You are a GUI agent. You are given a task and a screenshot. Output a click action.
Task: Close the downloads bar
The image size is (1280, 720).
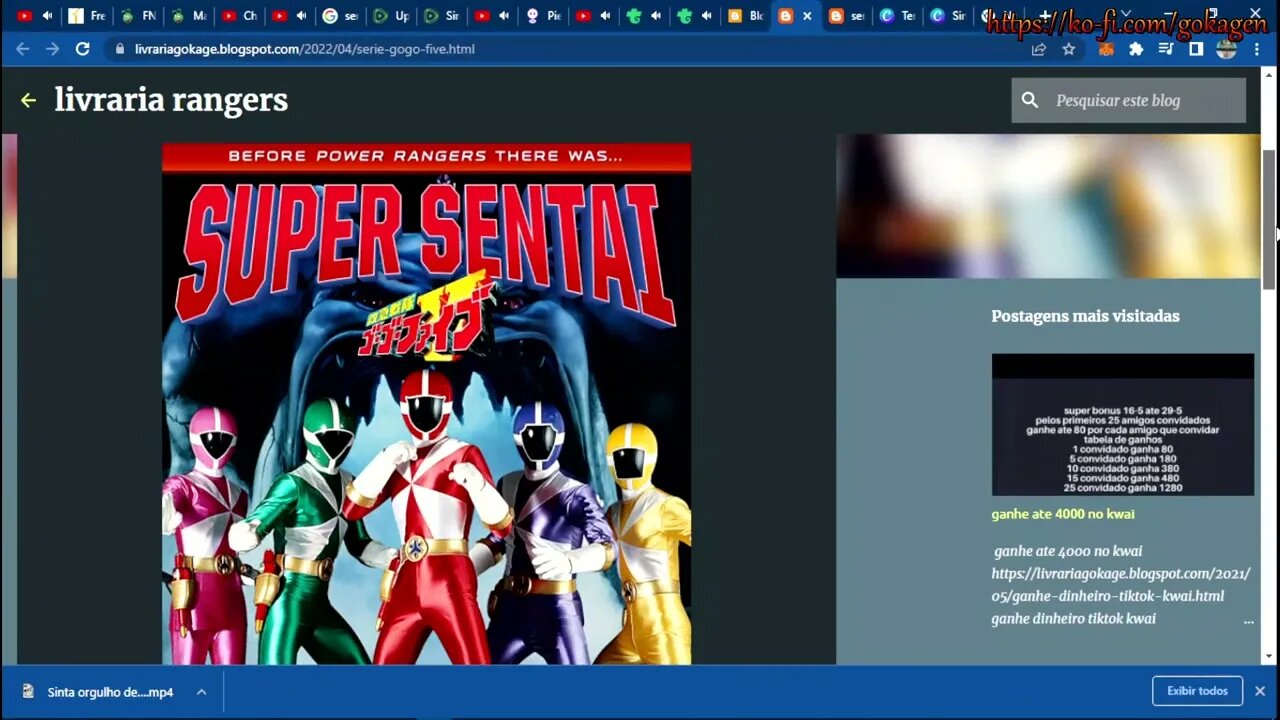click(x=1260, y=691)
